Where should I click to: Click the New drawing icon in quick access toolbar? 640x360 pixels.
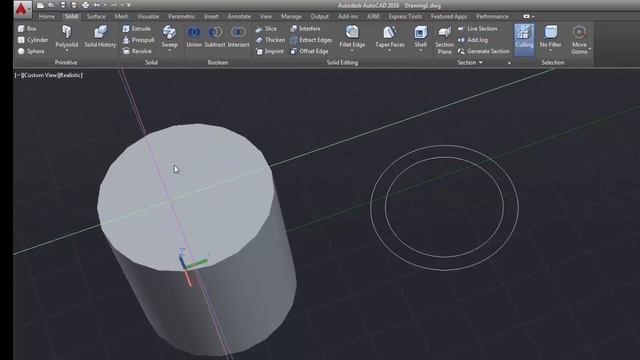[40, 5]
